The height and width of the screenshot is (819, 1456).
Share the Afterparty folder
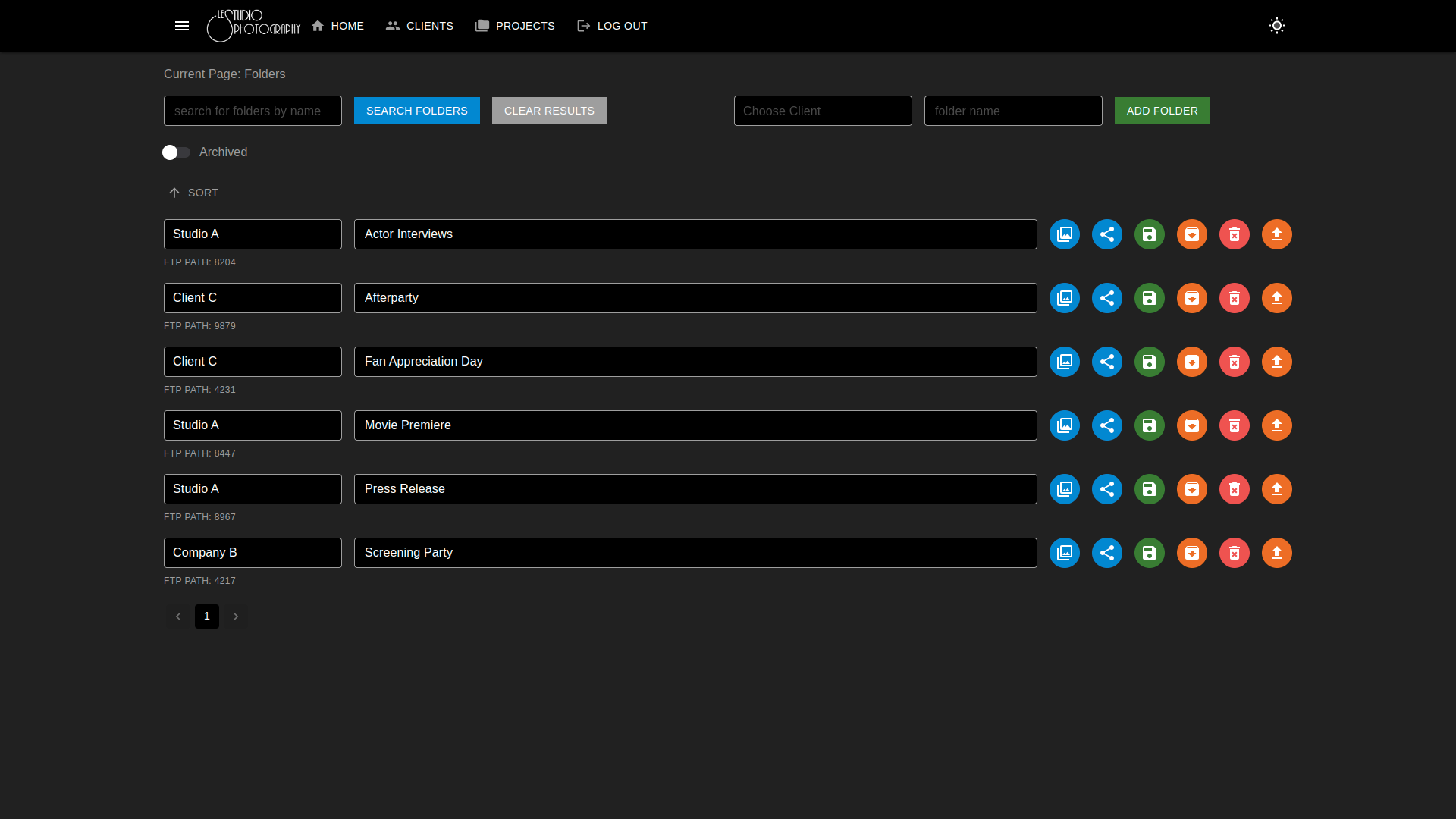coord(1106,298)
